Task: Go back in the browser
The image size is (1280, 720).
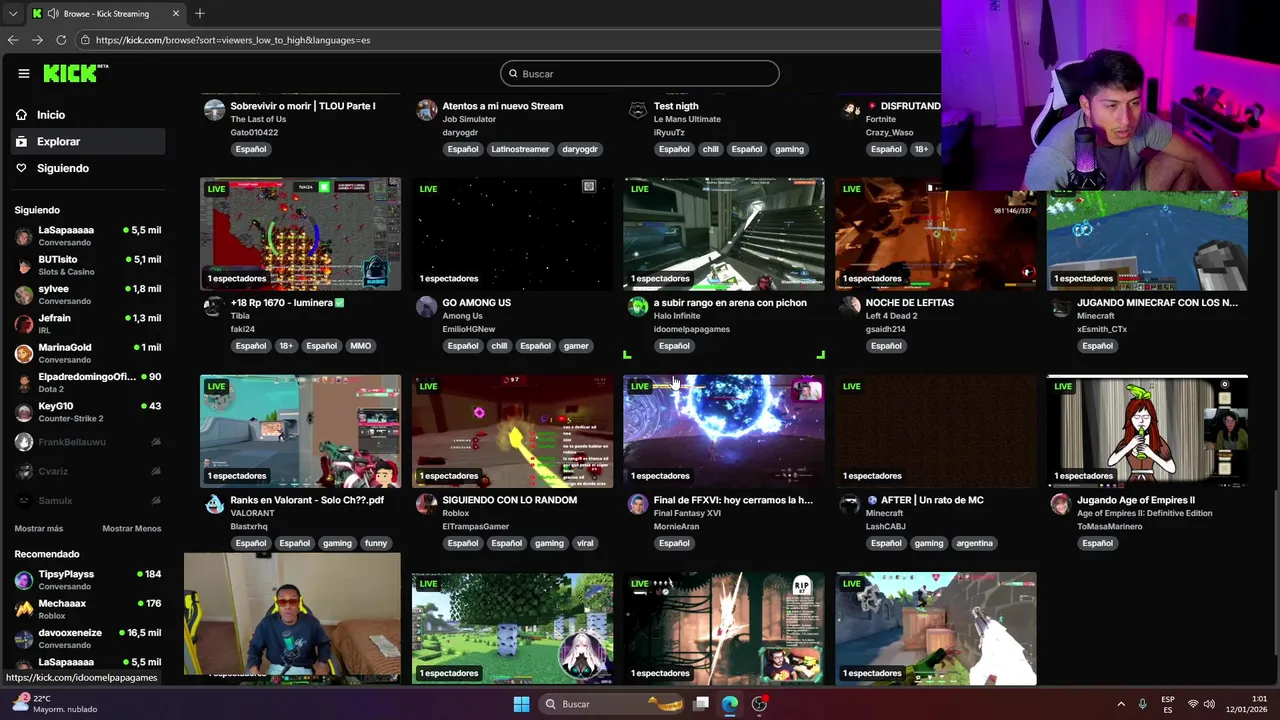Action: [x=13, y=40]
